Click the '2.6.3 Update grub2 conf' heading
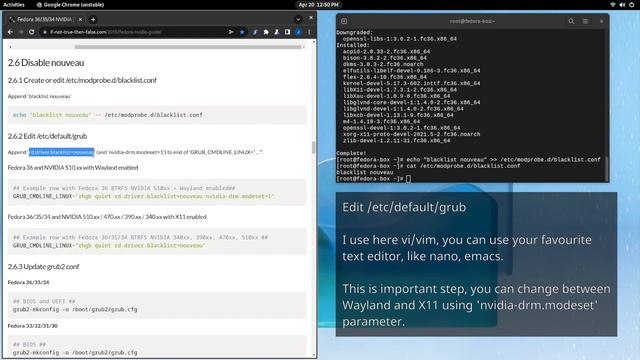This screenshot has height=360, width=640. click(43, 267)
